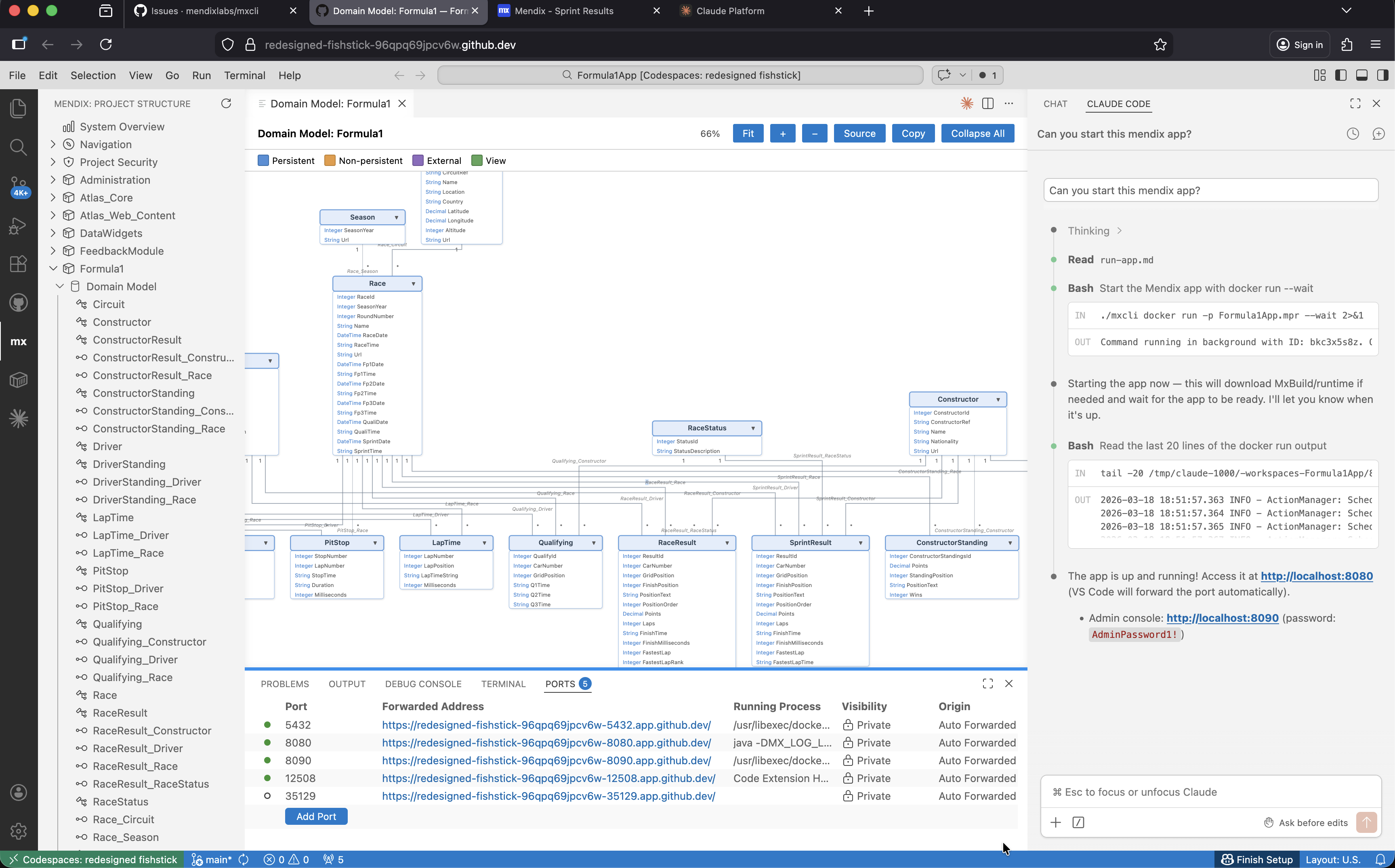Image resolution: width=1395 pixels, height=868 pixels.
Task: Collapse the Season entity dropdown arrow
Action: (396, 218)
